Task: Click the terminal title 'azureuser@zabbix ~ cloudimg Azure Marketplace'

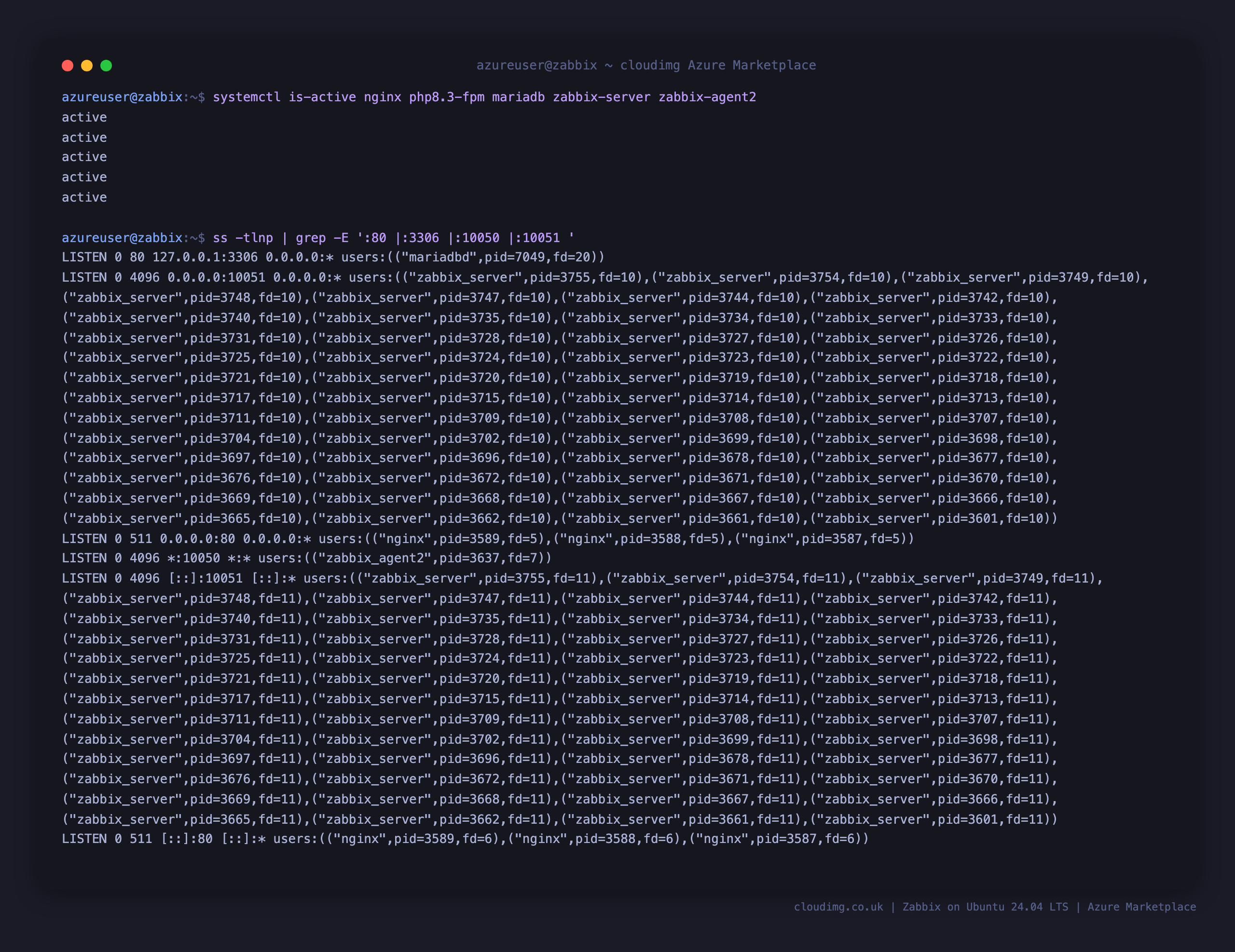Action: coord(646,66)
